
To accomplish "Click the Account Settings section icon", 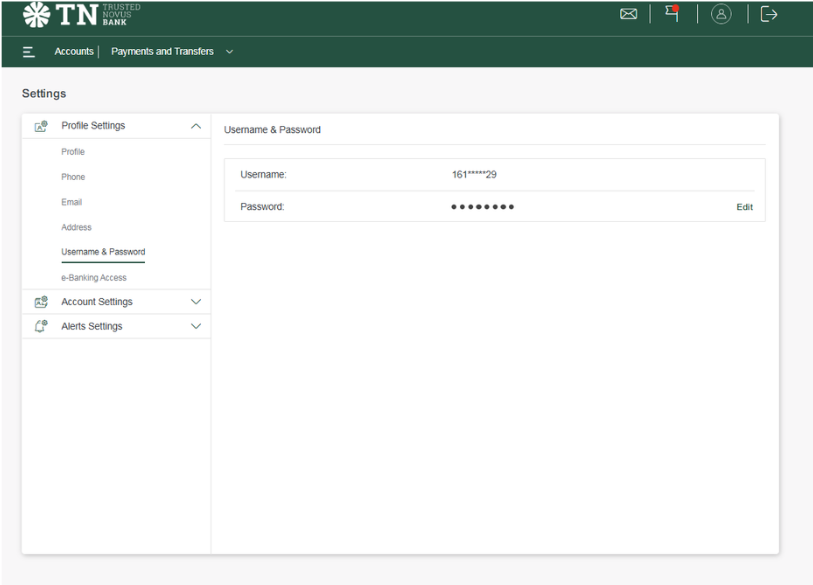I will click(x=41, y=302).
